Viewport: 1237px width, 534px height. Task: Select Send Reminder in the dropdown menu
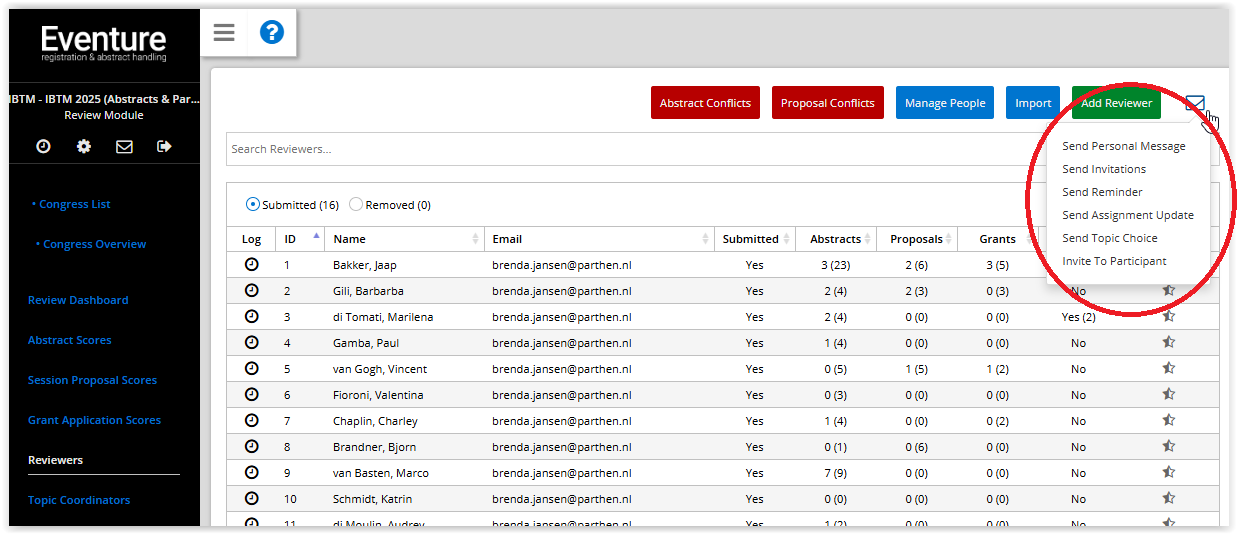coord(1102,192)
